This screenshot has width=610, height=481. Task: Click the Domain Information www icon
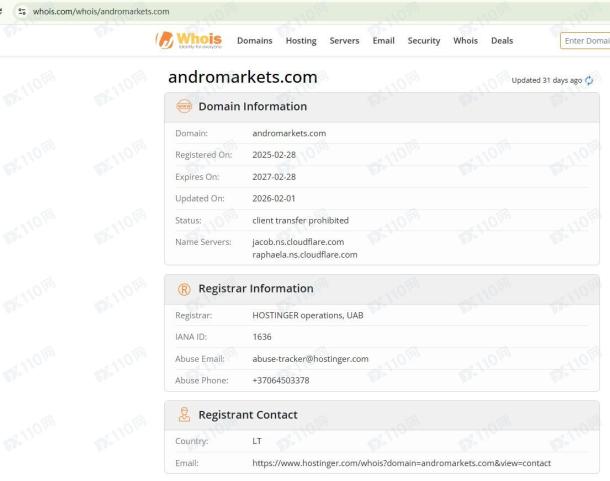tap(184, 106)
